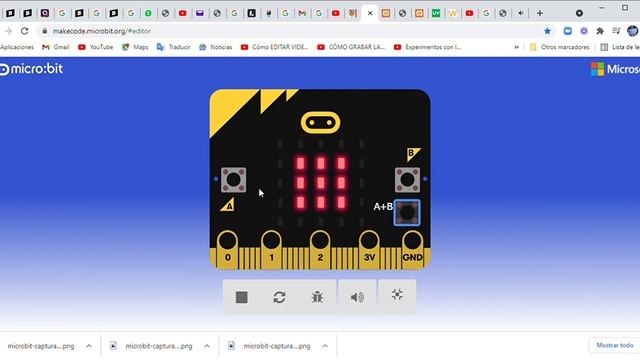Viewport: 640px width, 360px height.
Task: Open the CÓMO GRABAR LA... bookmark
Action: (x=351, y=47)
